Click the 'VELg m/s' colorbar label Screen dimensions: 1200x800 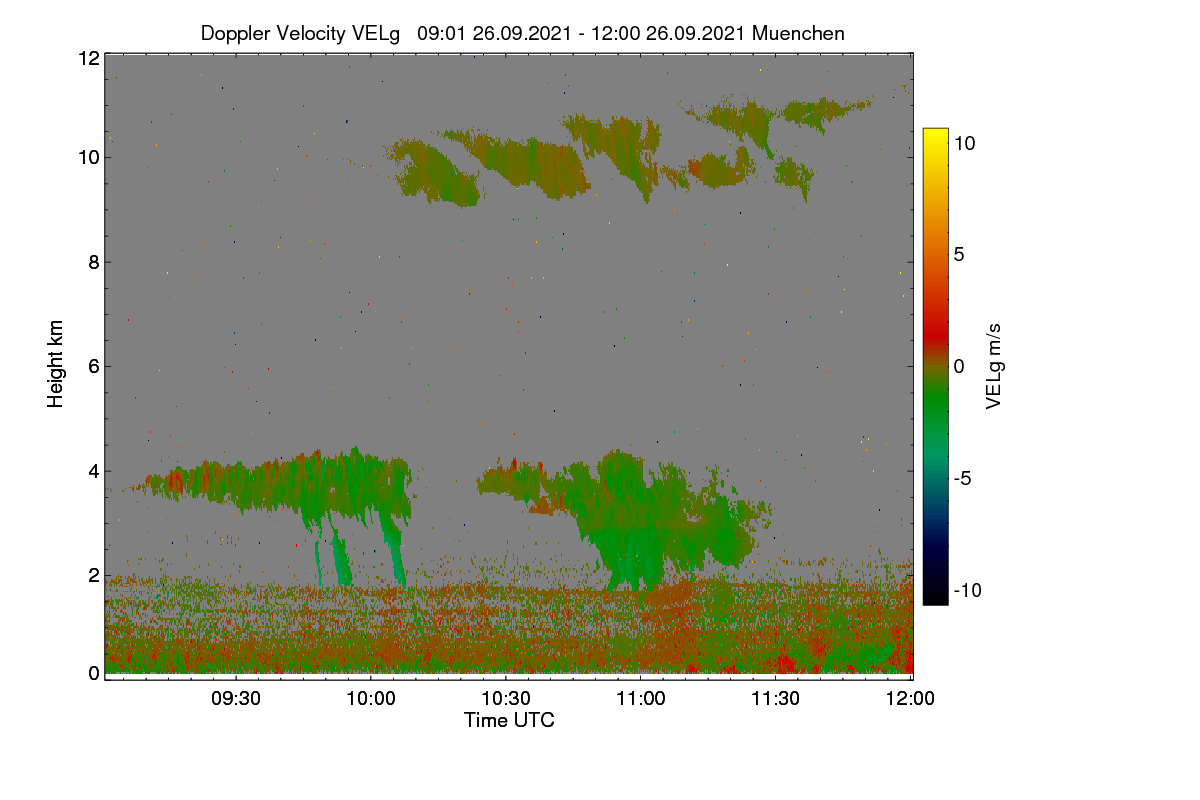pyautogui.click(x=994, y=365)
